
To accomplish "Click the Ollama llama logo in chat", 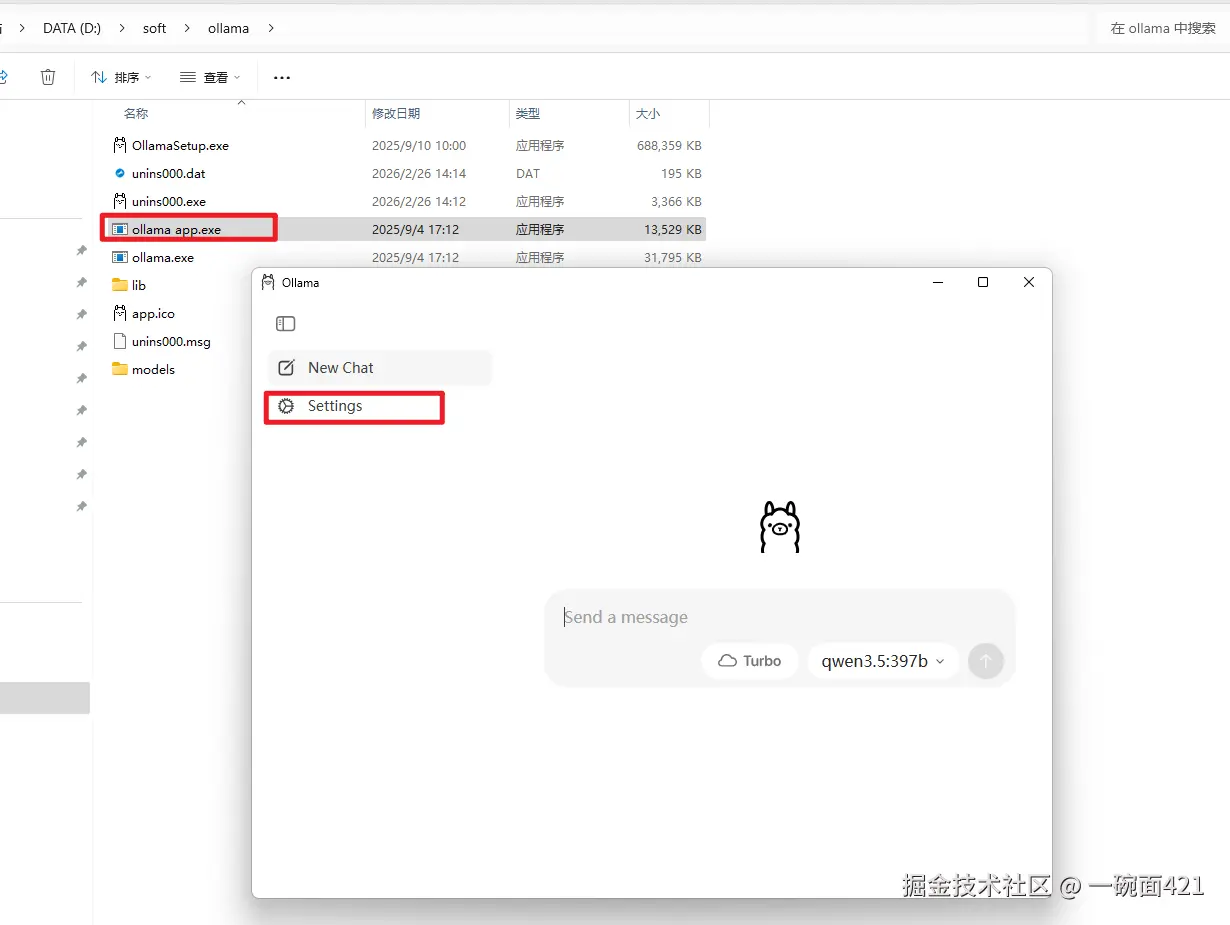I will 780,527.
